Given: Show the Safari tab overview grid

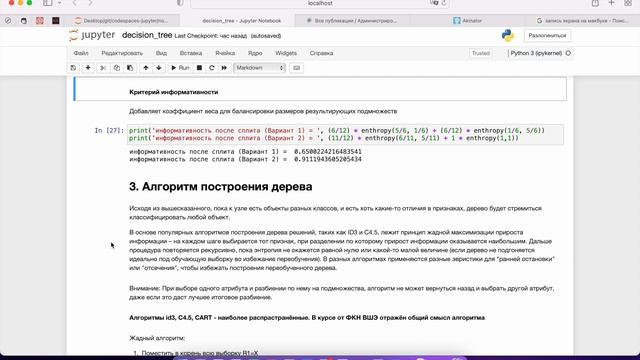Looking at the screenshot, I should click(x=628, y=3).
